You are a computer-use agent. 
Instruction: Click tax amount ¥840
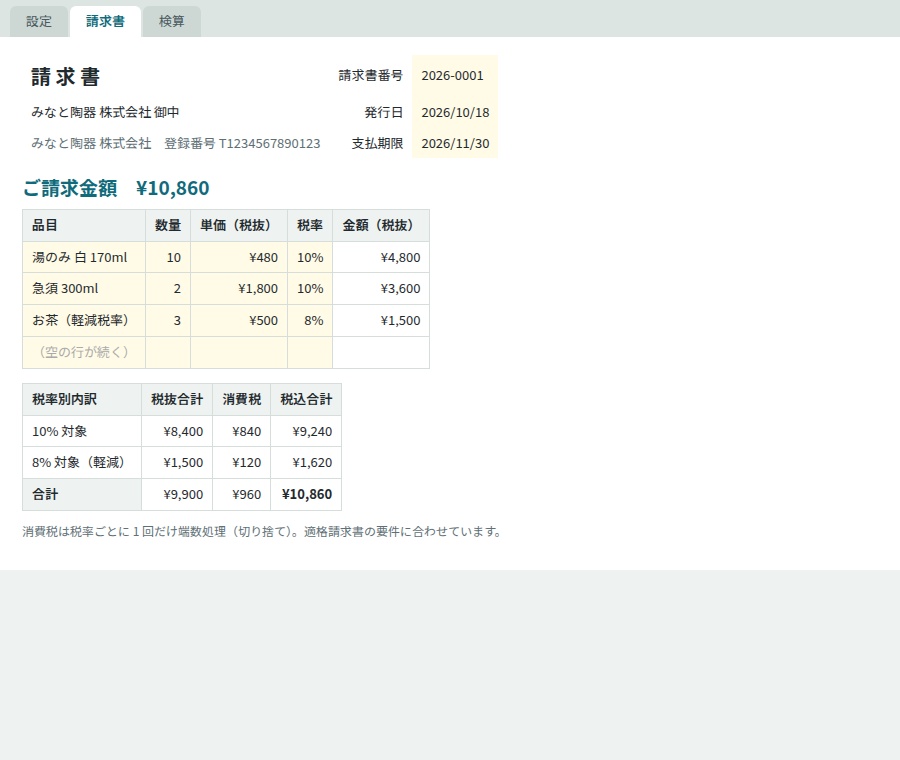point(242,431)
